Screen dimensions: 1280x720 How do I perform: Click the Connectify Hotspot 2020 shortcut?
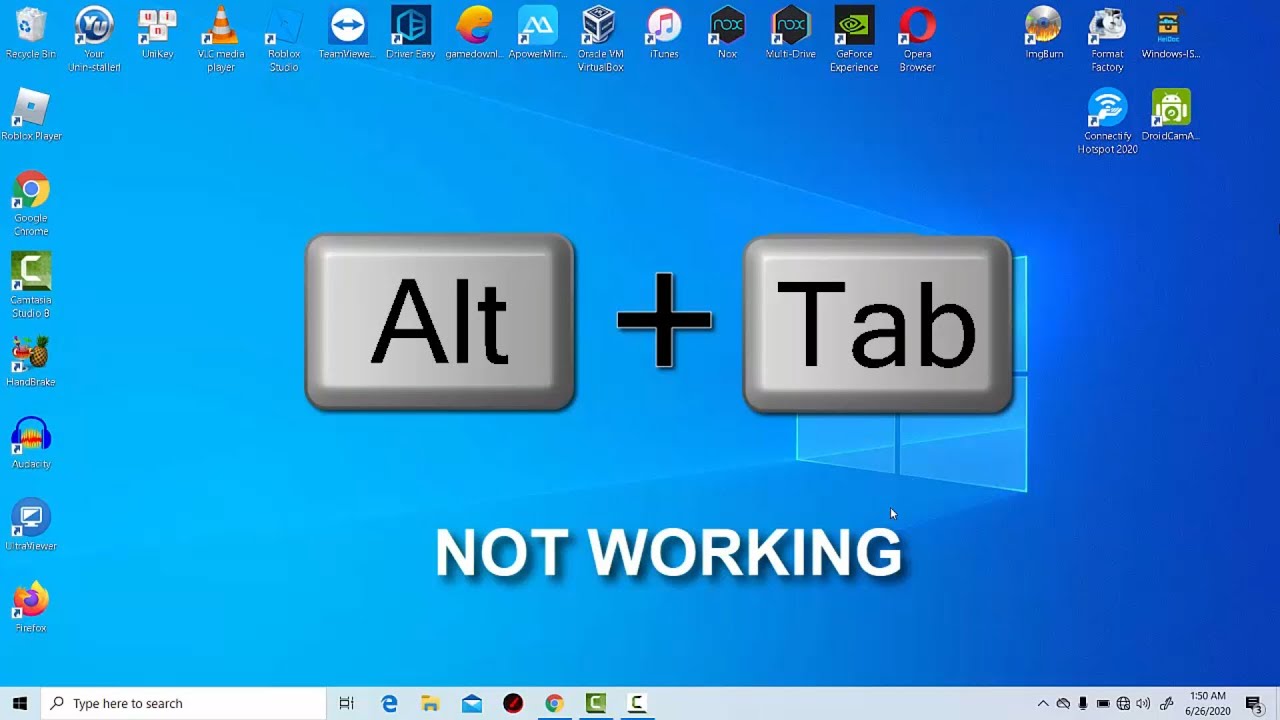pyautogui.click(x=1107, y=110)
